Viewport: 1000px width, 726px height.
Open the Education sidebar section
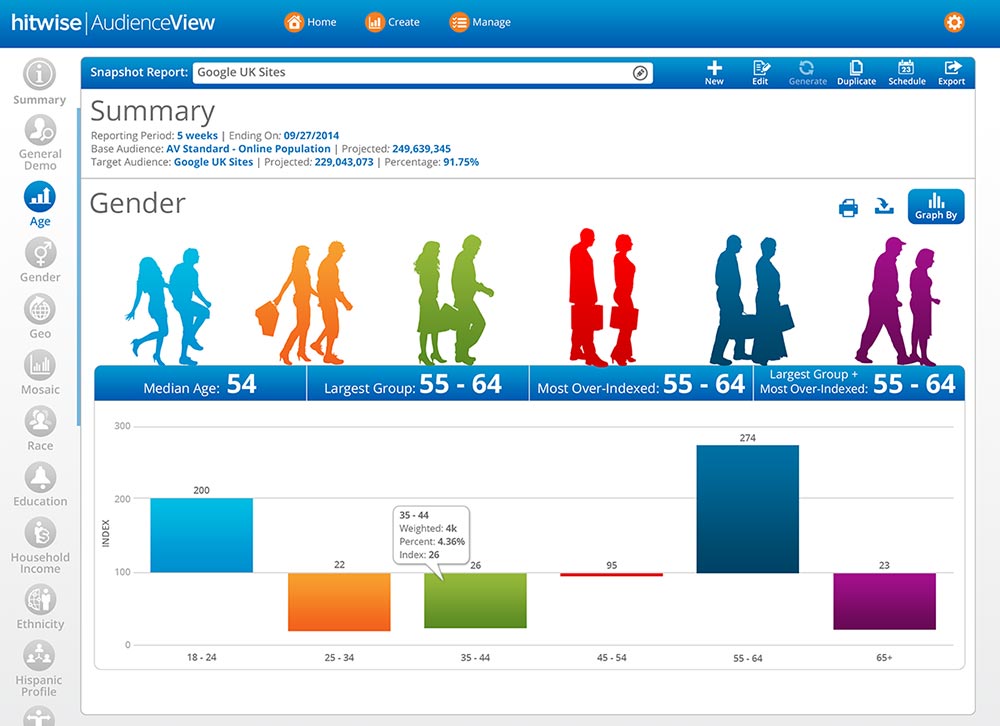pyautogui.click(x=40, y=484)
